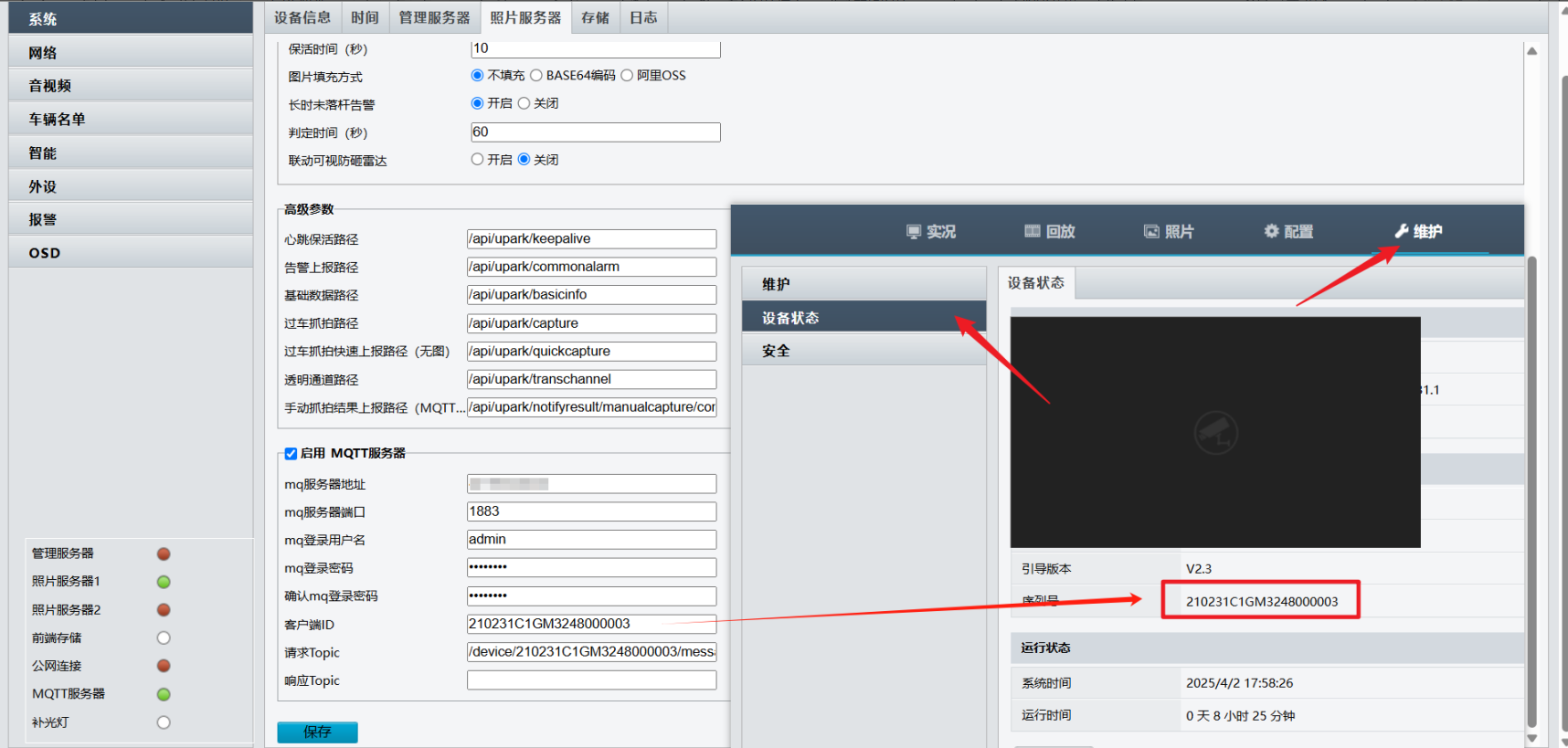1568x748 pixels.
Task: Switch to the 设备信息 tab
Action: click(x=302, y=17)
